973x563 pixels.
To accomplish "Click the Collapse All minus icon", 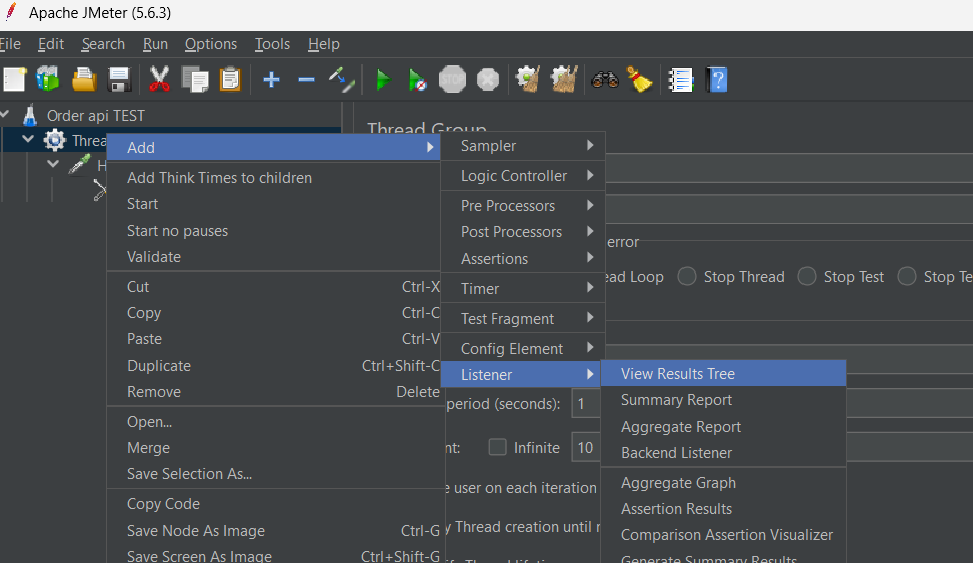I will point(306,79).
